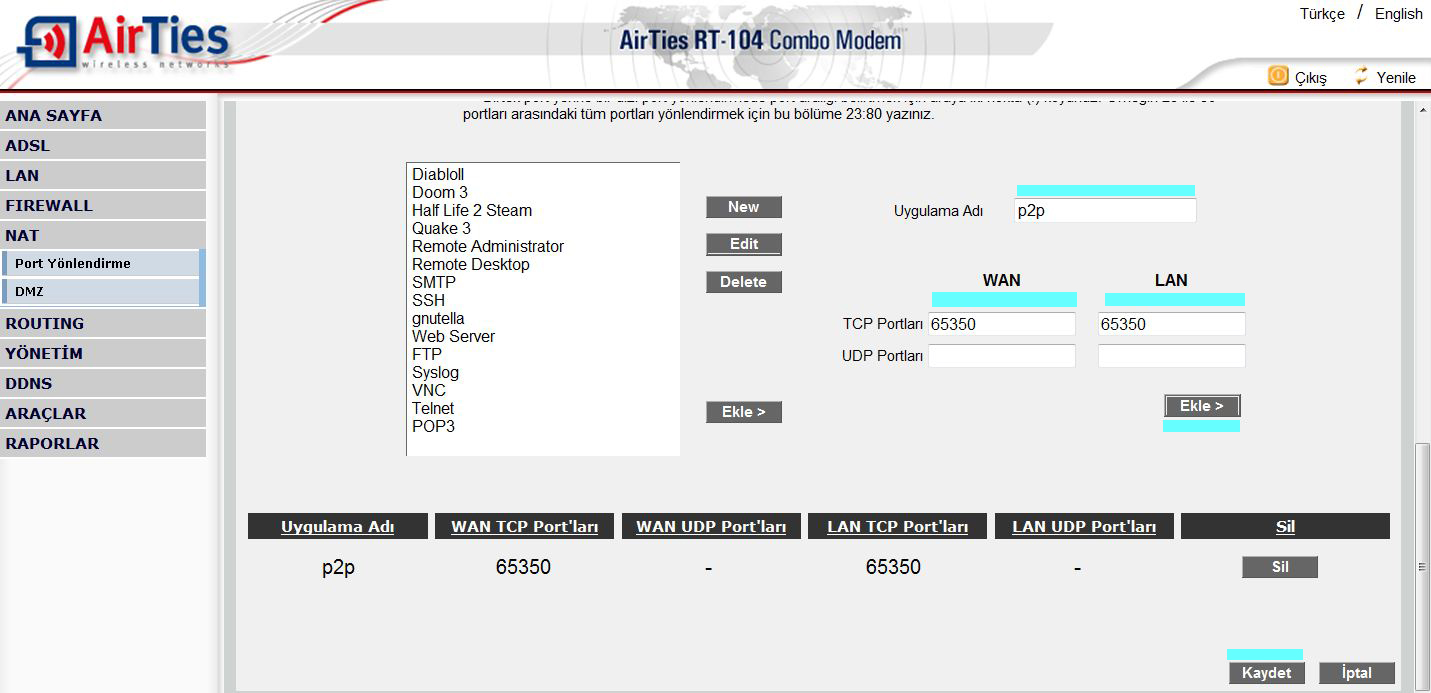Focus the LAN UDP Portları field
The height and width of the screenshot is (693, 1431).
1172,356
